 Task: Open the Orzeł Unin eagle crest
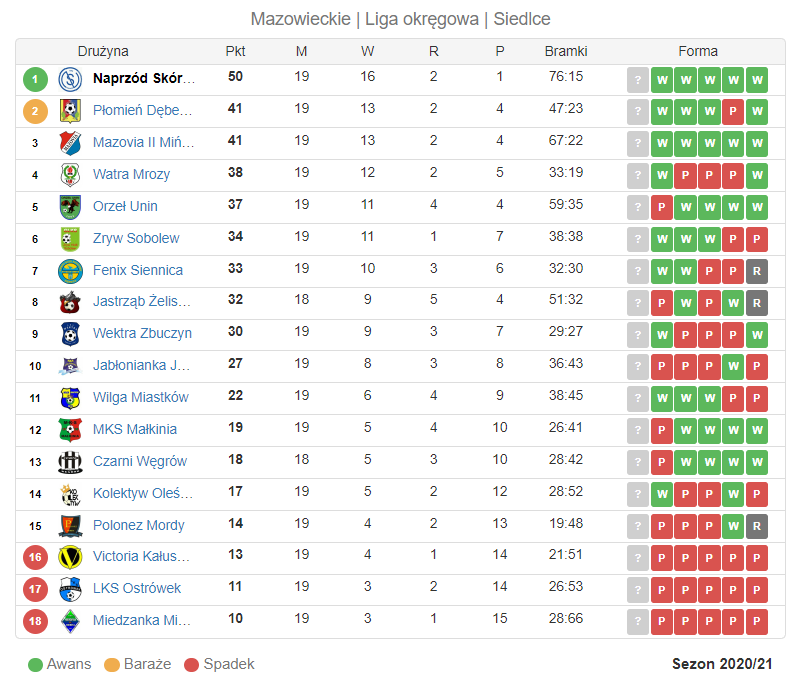click(70, 207)
